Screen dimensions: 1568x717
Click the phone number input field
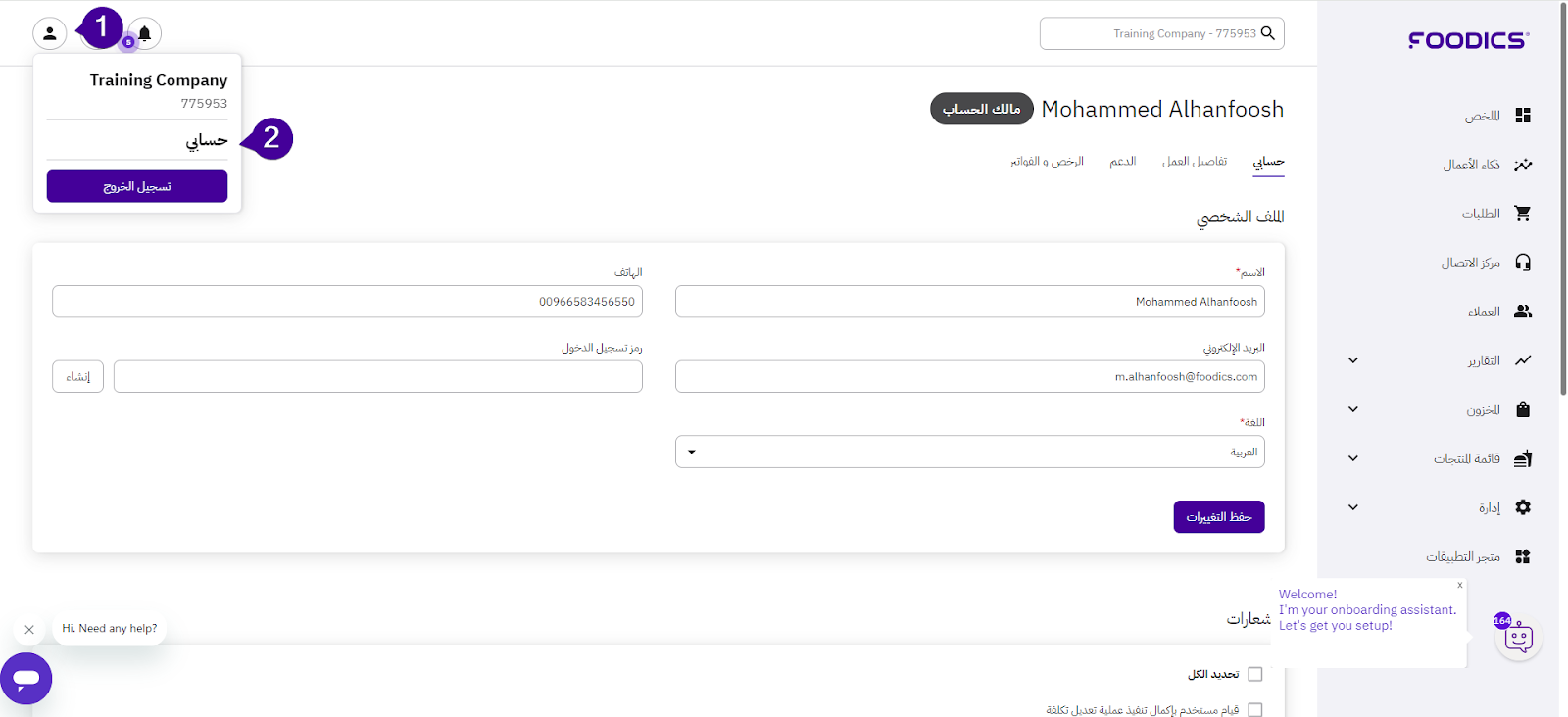click(x=347, y=302)
